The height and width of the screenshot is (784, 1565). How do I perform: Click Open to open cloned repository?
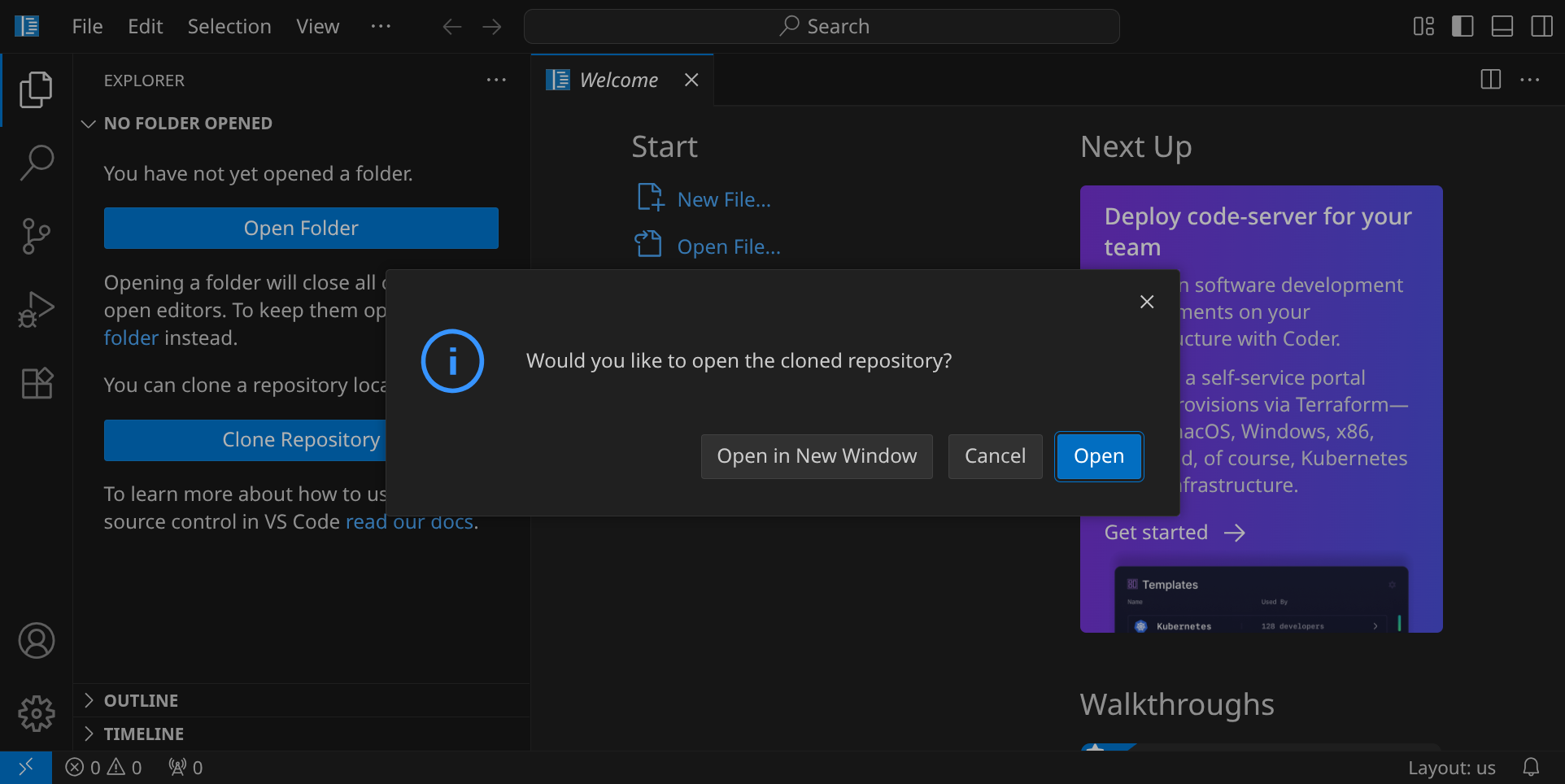(x=1098, y=456)
